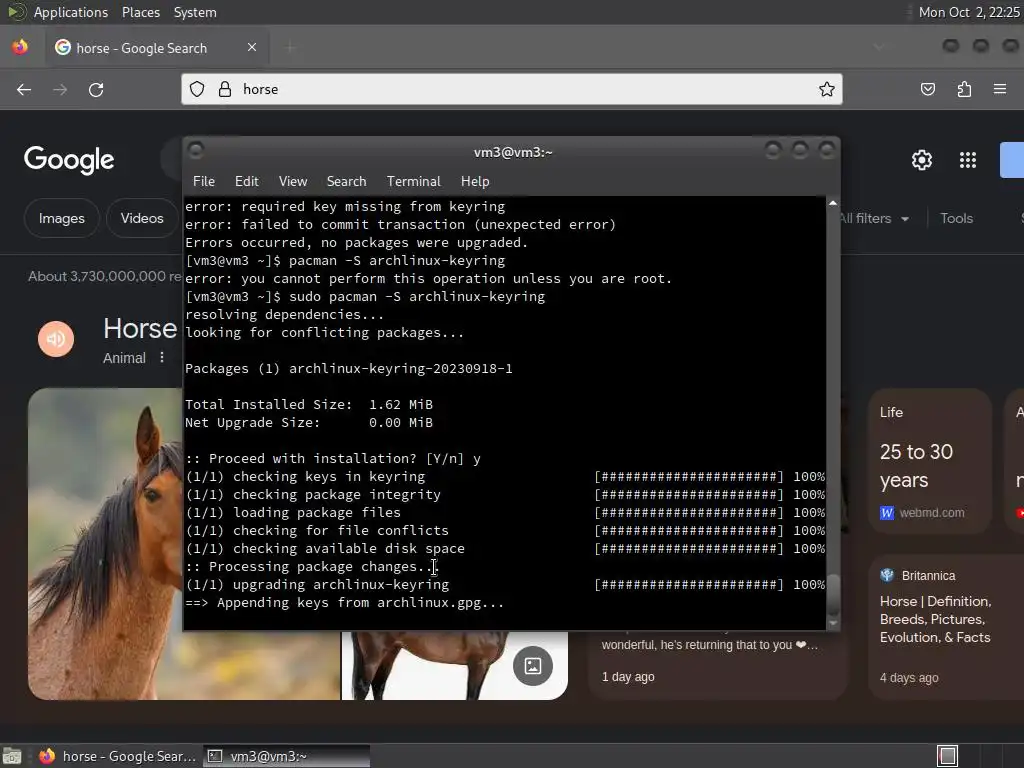This screenshot has height=768, width=1024.
Task: Select the Images search filter
Action: [61, 218]
